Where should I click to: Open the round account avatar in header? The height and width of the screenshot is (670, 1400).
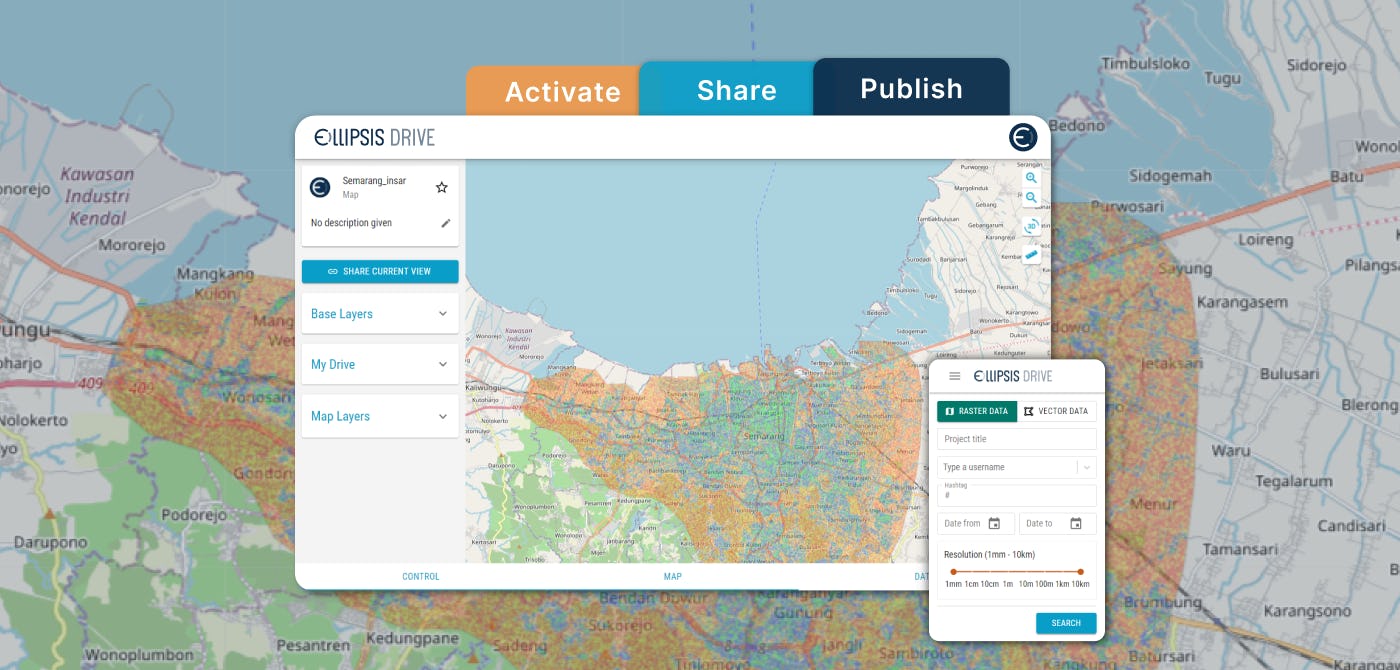1023,138
